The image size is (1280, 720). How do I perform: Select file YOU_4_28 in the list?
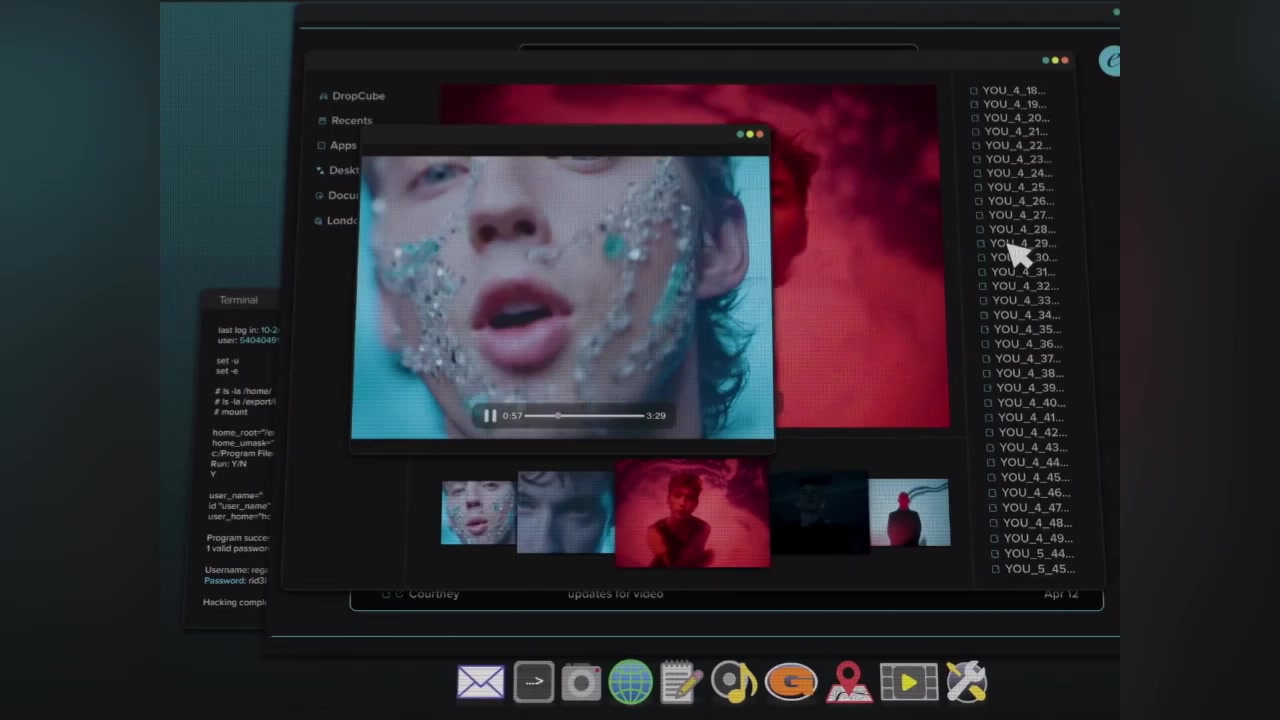[x=1022, y=229]
